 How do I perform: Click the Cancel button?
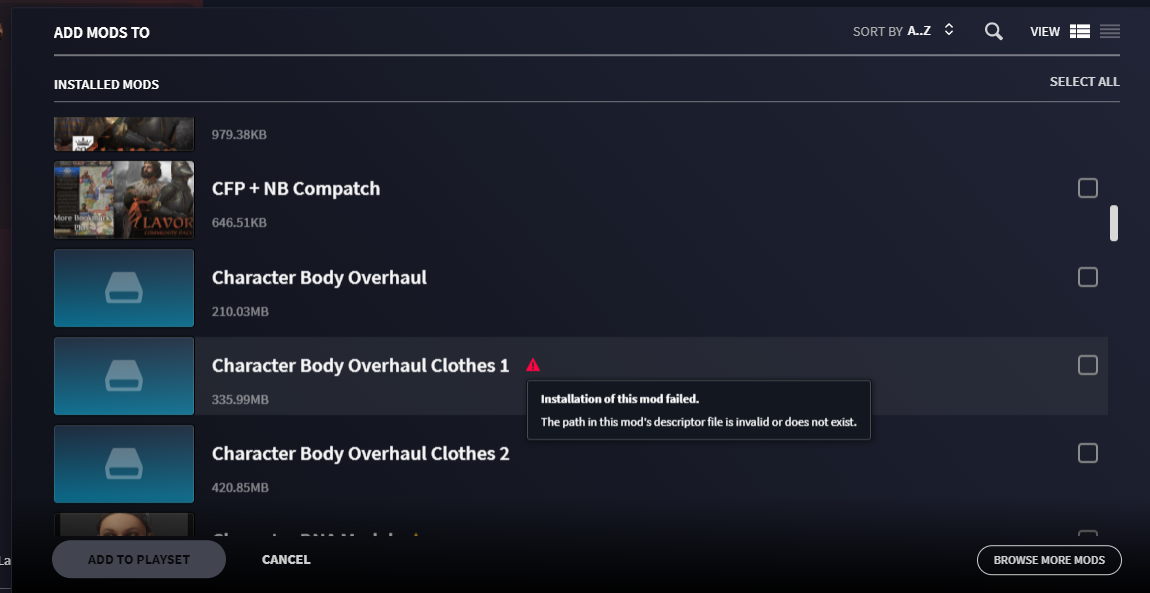[x=286, y=559]
